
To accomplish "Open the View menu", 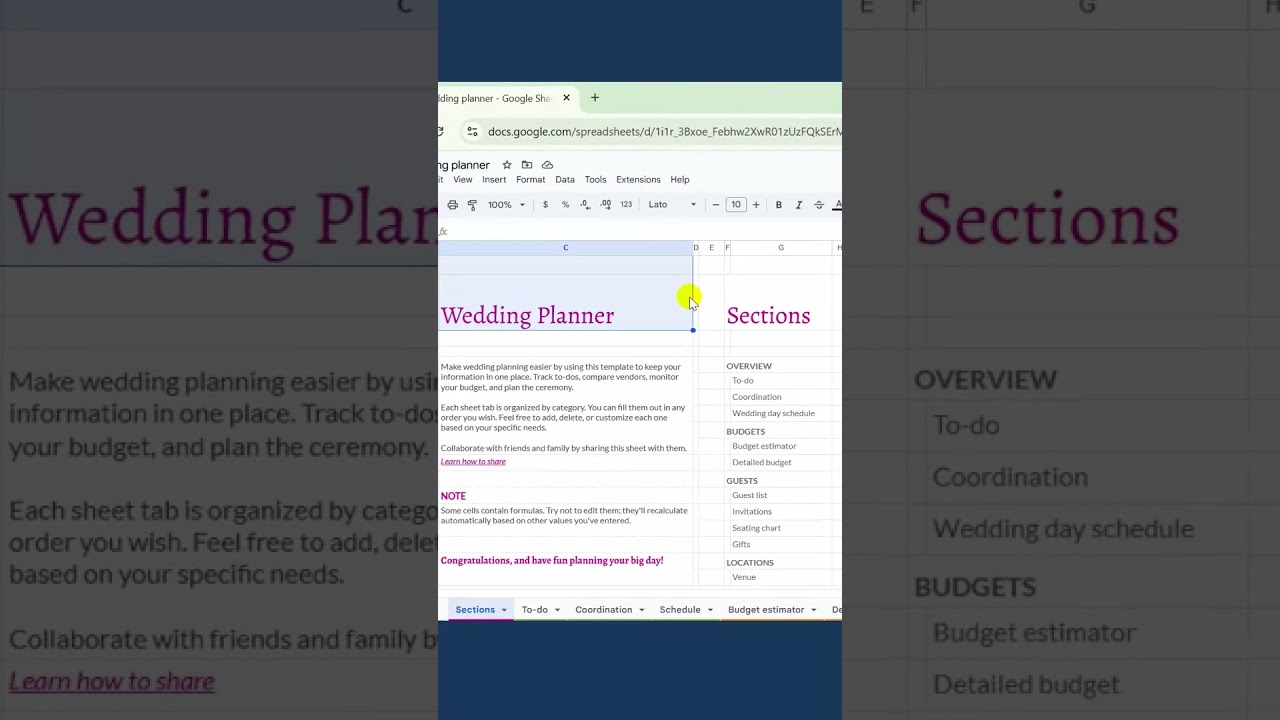I will tap(462, 180).
